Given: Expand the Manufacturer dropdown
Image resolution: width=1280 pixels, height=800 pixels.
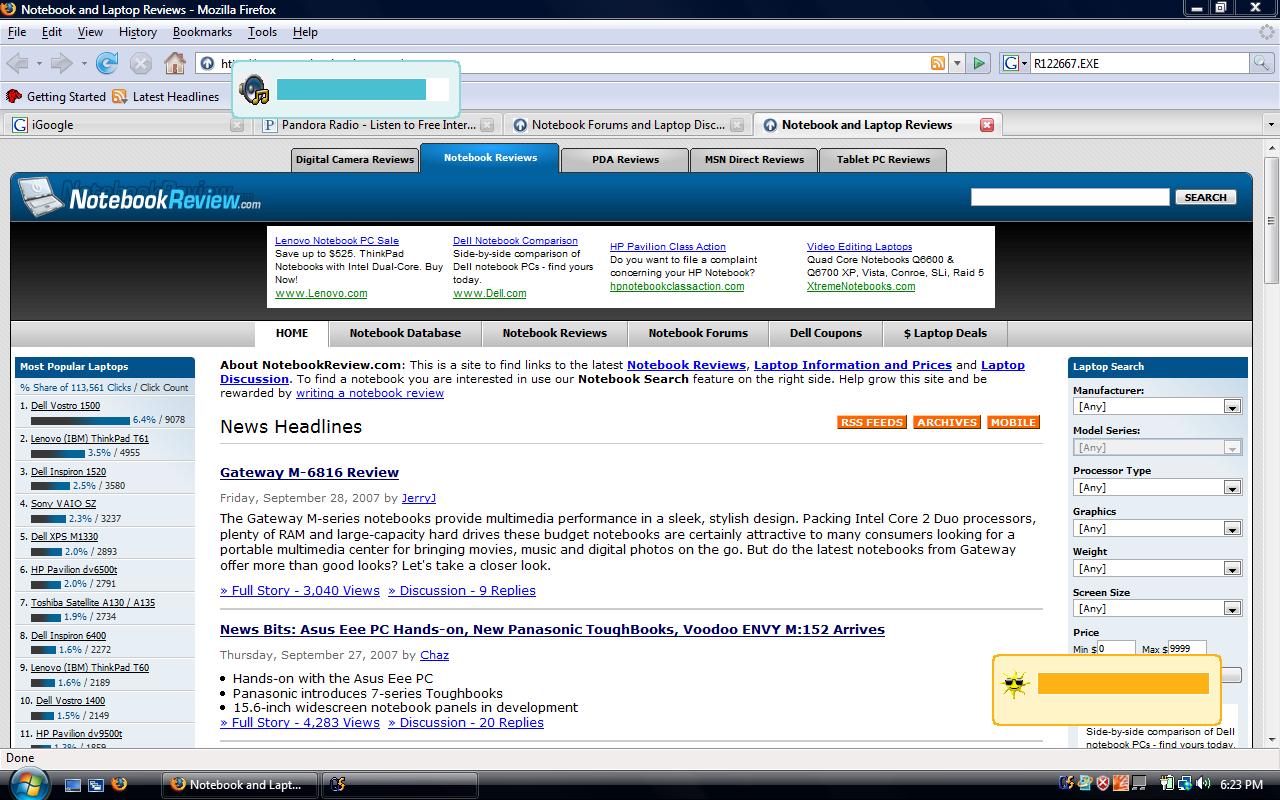Looking at the screenshot, I should tap(1232, 407).
